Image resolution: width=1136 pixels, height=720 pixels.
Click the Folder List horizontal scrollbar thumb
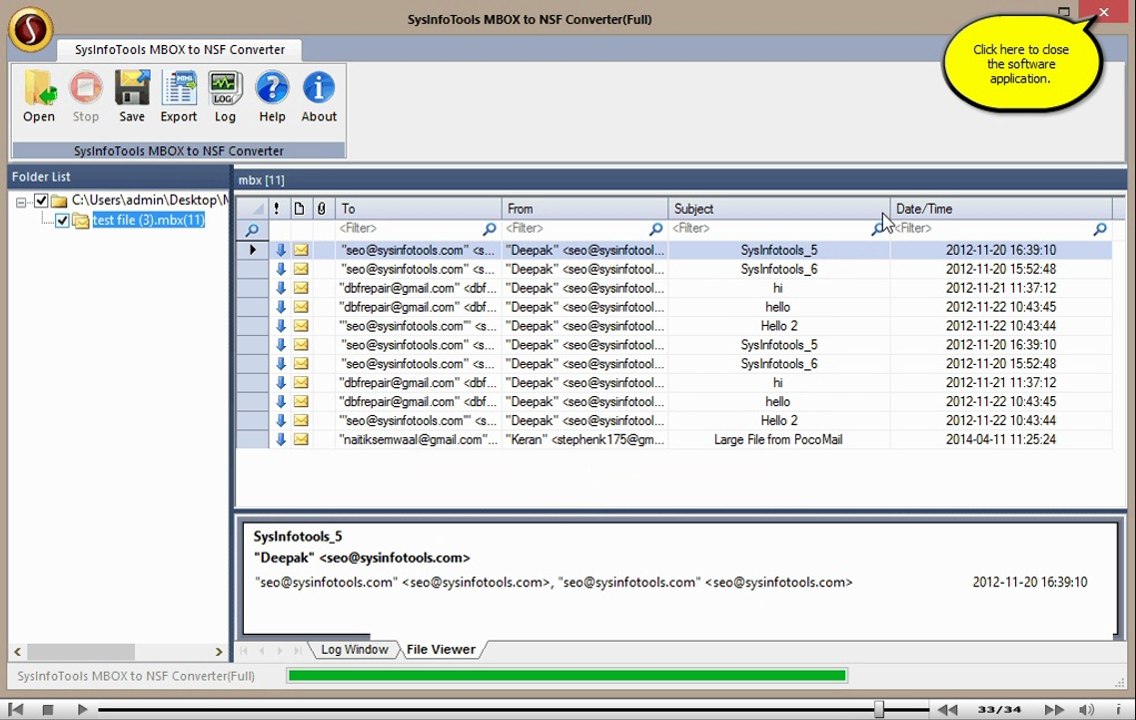tap(81, 651)
